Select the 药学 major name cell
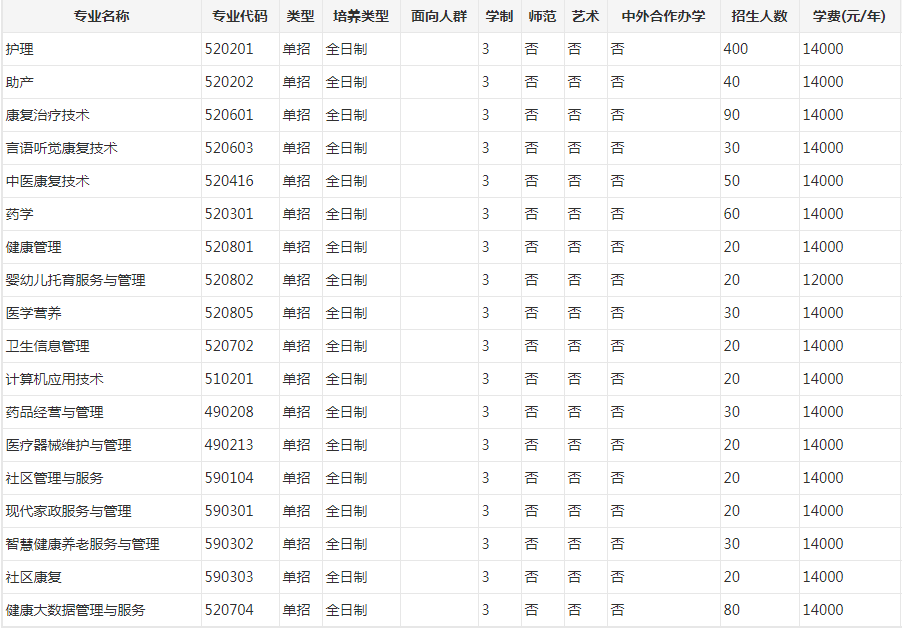Screen dimensions: 902x629 point(101,214)
